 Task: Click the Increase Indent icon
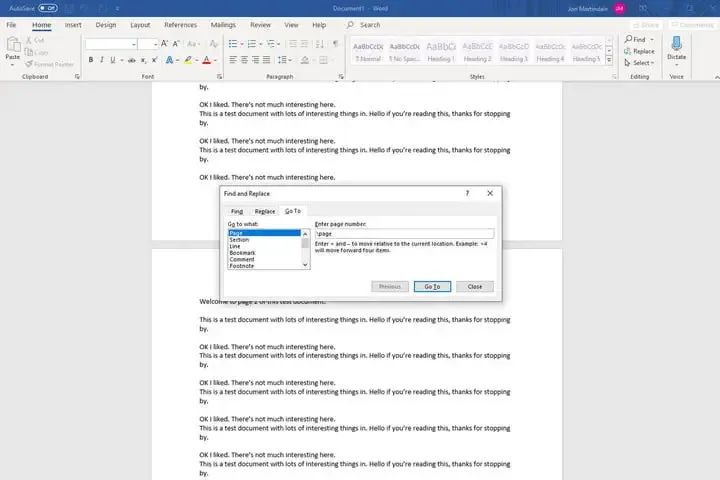click(x=304, y=44)
